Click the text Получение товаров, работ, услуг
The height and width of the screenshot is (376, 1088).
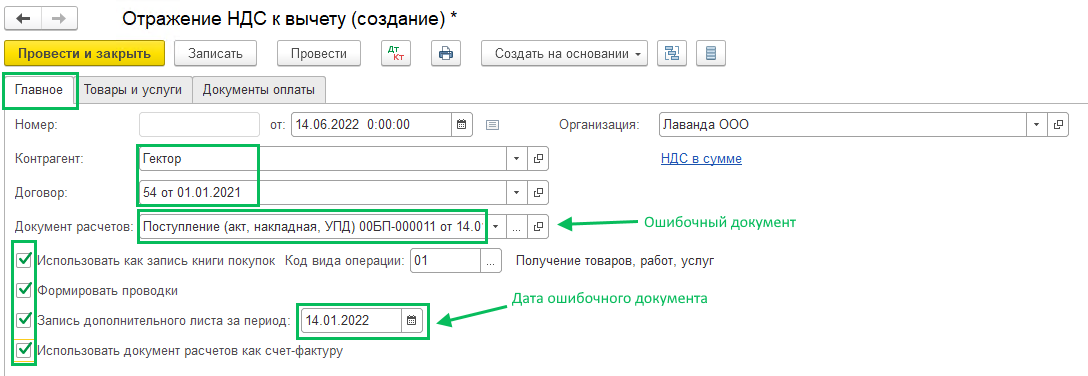point(615,261)
